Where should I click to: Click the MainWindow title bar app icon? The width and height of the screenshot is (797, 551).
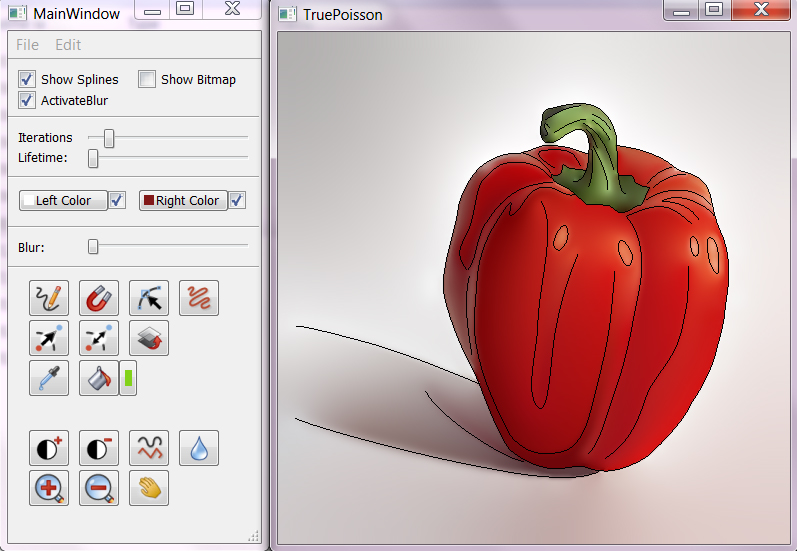pos(18,13)
